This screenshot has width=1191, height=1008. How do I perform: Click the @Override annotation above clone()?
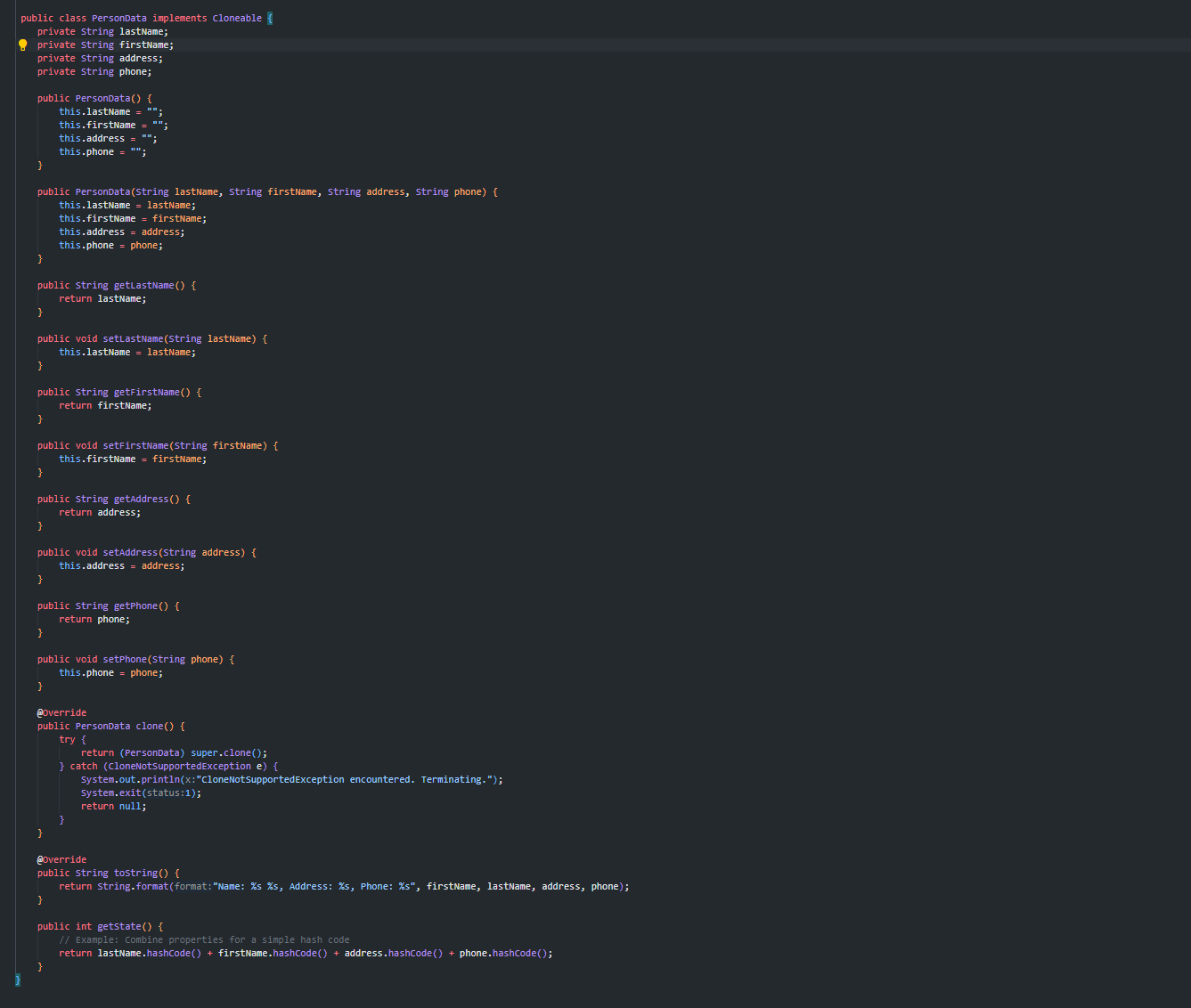tap(61, 711)
